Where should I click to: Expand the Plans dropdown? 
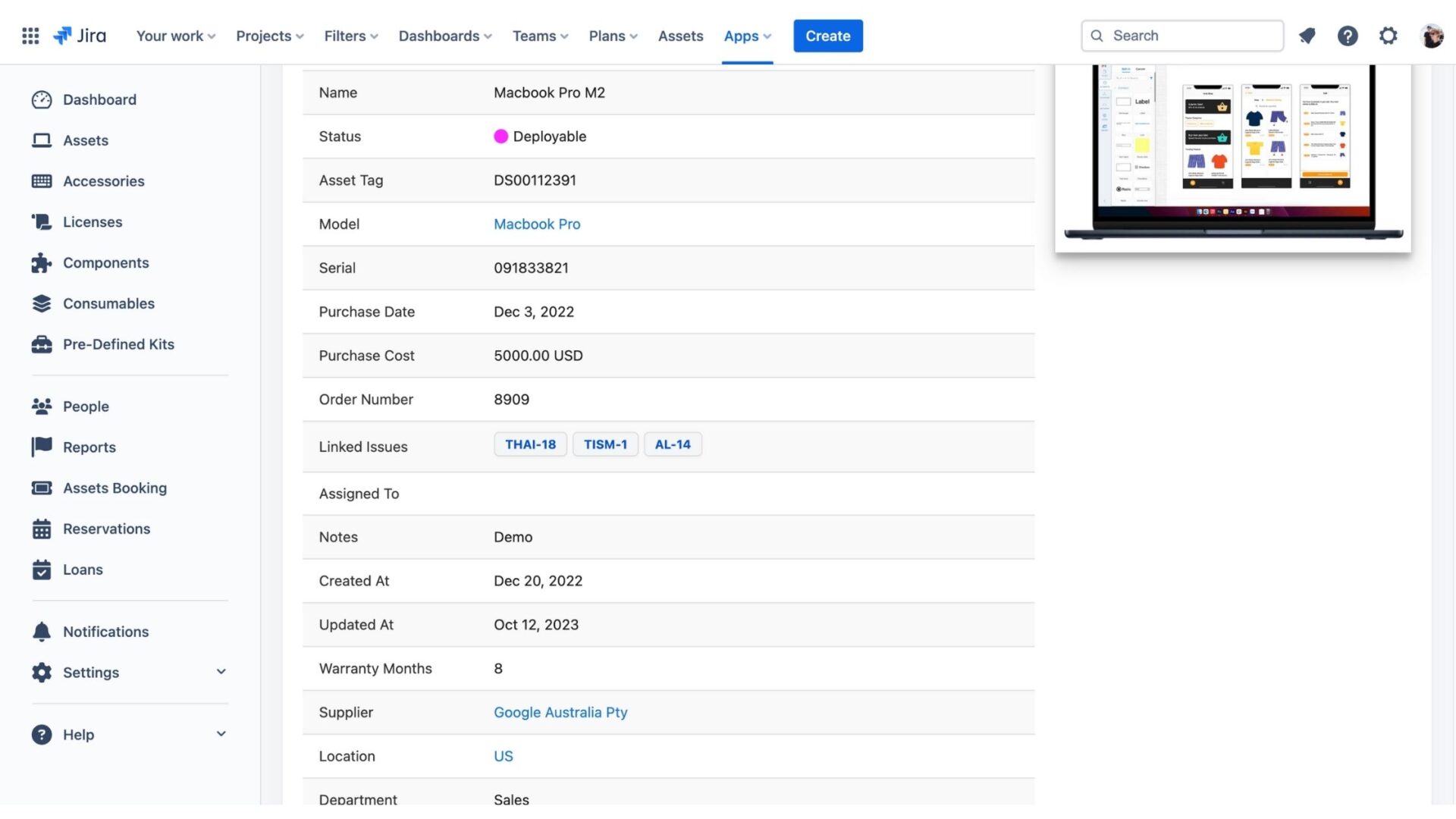click(x=613, y=36)
